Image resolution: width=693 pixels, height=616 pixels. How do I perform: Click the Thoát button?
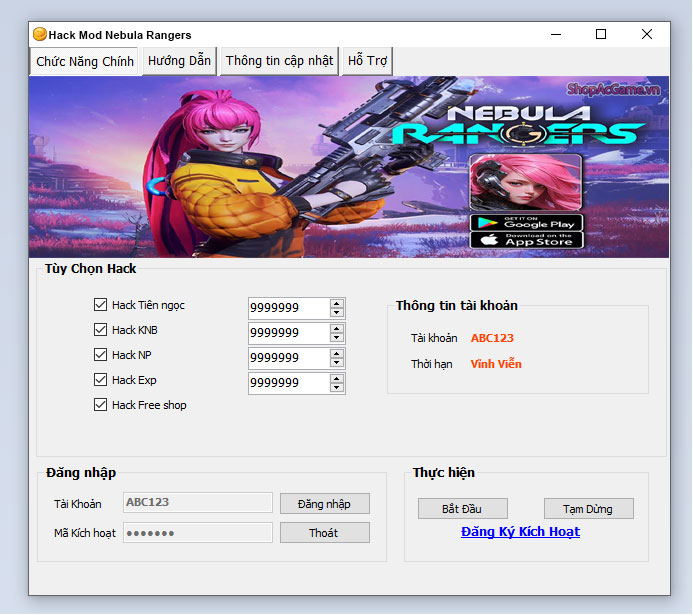coord(324,533)
